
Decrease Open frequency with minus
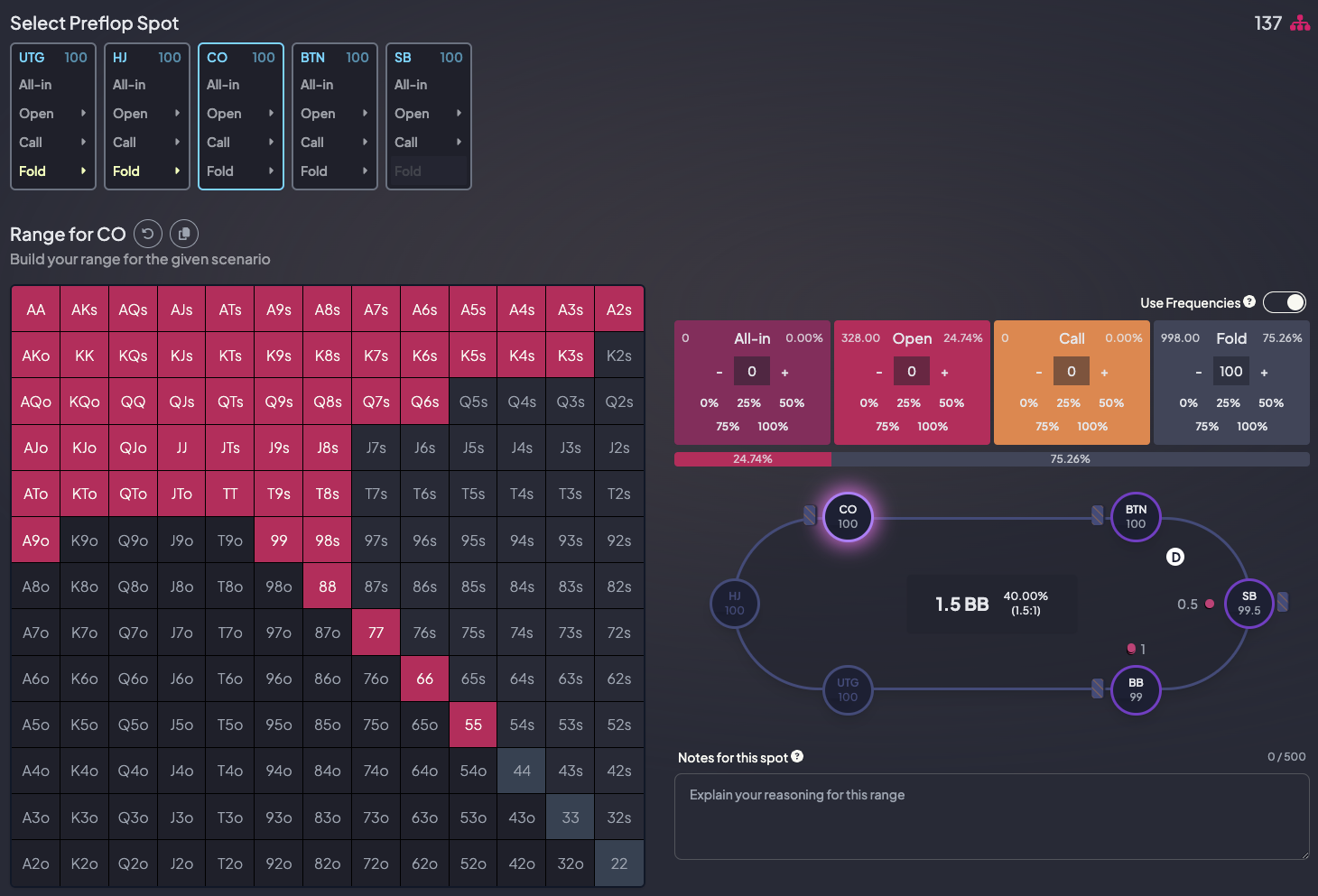click(x=879, y=372)
